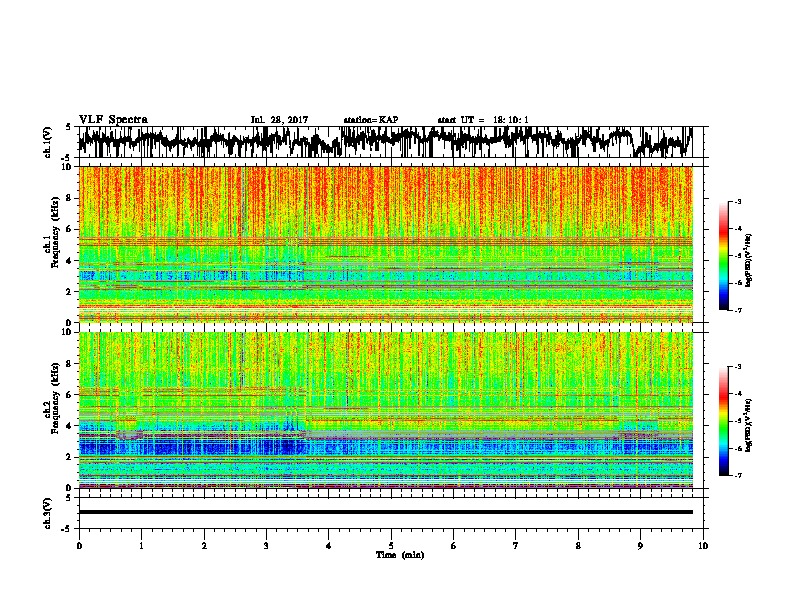
Task: Click the "9" tick label on time axis
Action: tap(640, 545)
